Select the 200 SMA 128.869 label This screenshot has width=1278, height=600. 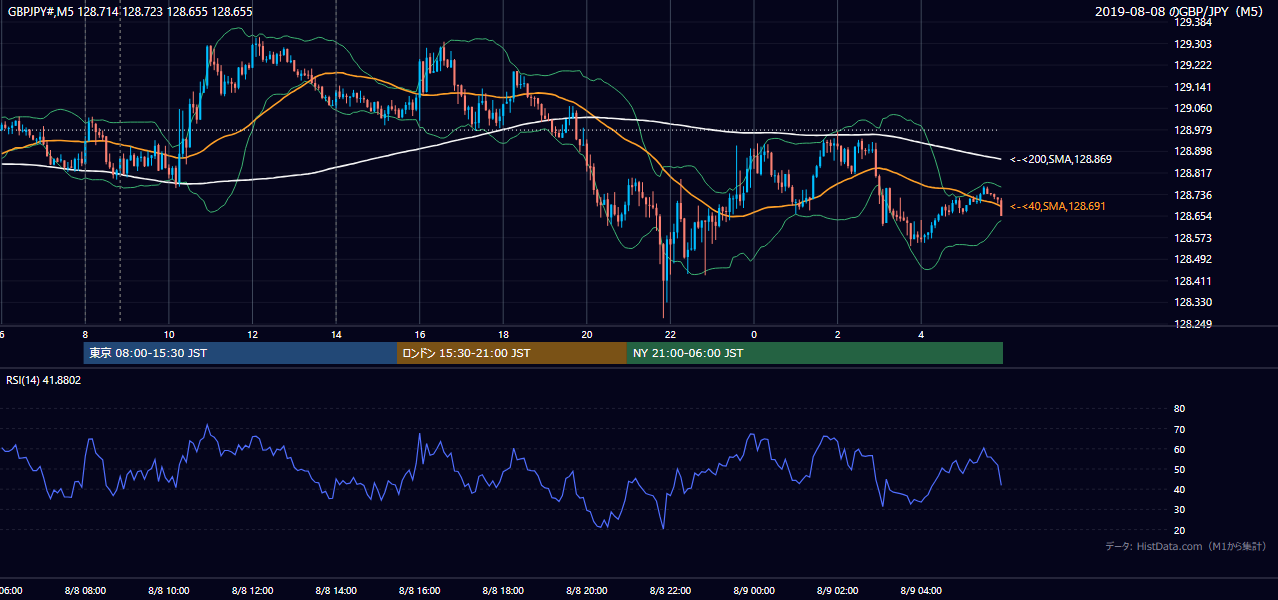pyautogui.click(x=1060, y=159)
